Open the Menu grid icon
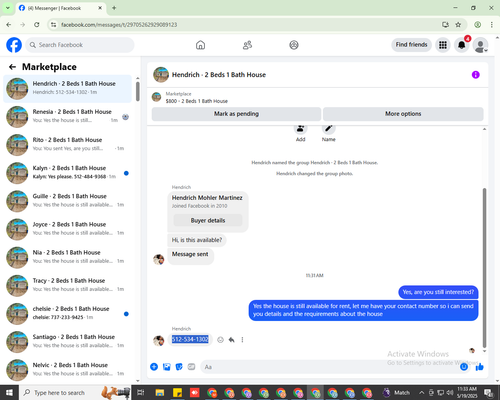Image resolution: width=500 pixels, height=400 pixels. tap(443, 45)
